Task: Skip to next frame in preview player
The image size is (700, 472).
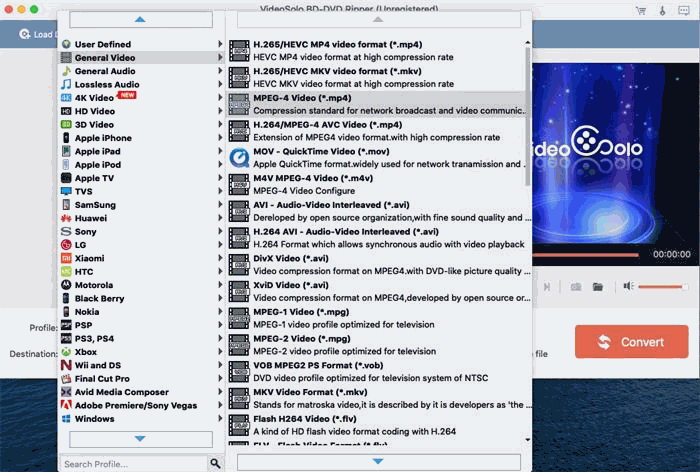Action: 547,286
